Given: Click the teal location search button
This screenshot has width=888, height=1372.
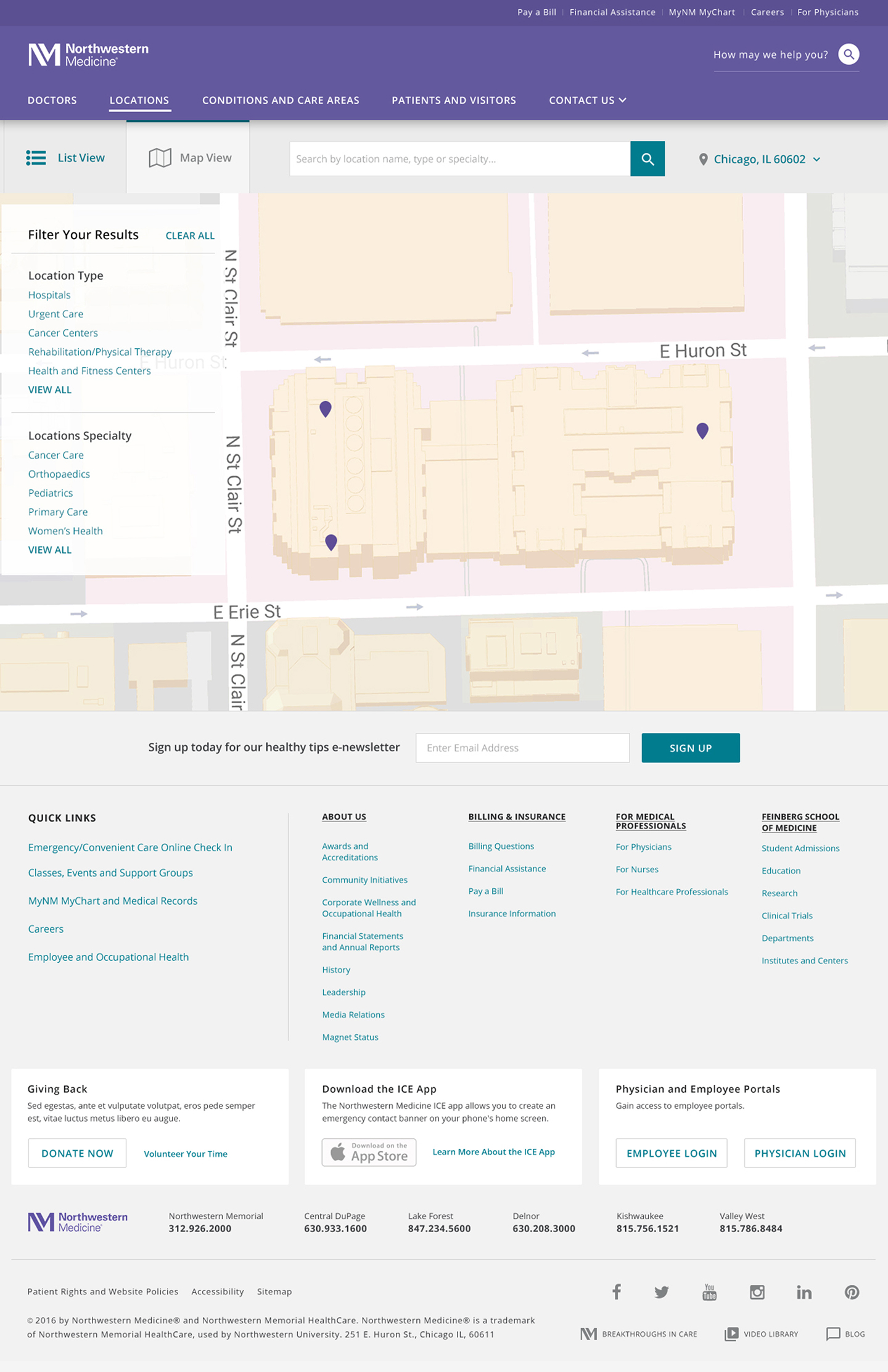Looking at the screenshot, I should tap(647, 159).
